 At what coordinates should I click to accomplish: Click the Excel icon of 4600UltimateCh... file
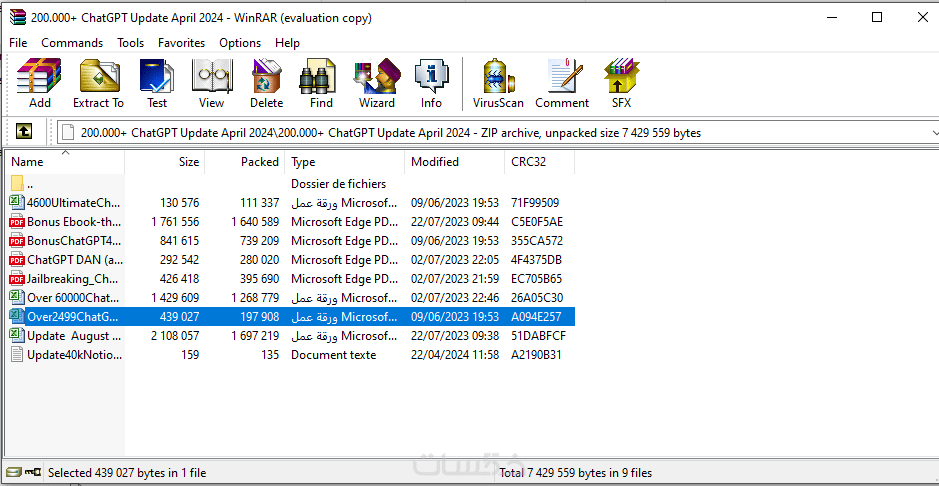coord(17,202)
